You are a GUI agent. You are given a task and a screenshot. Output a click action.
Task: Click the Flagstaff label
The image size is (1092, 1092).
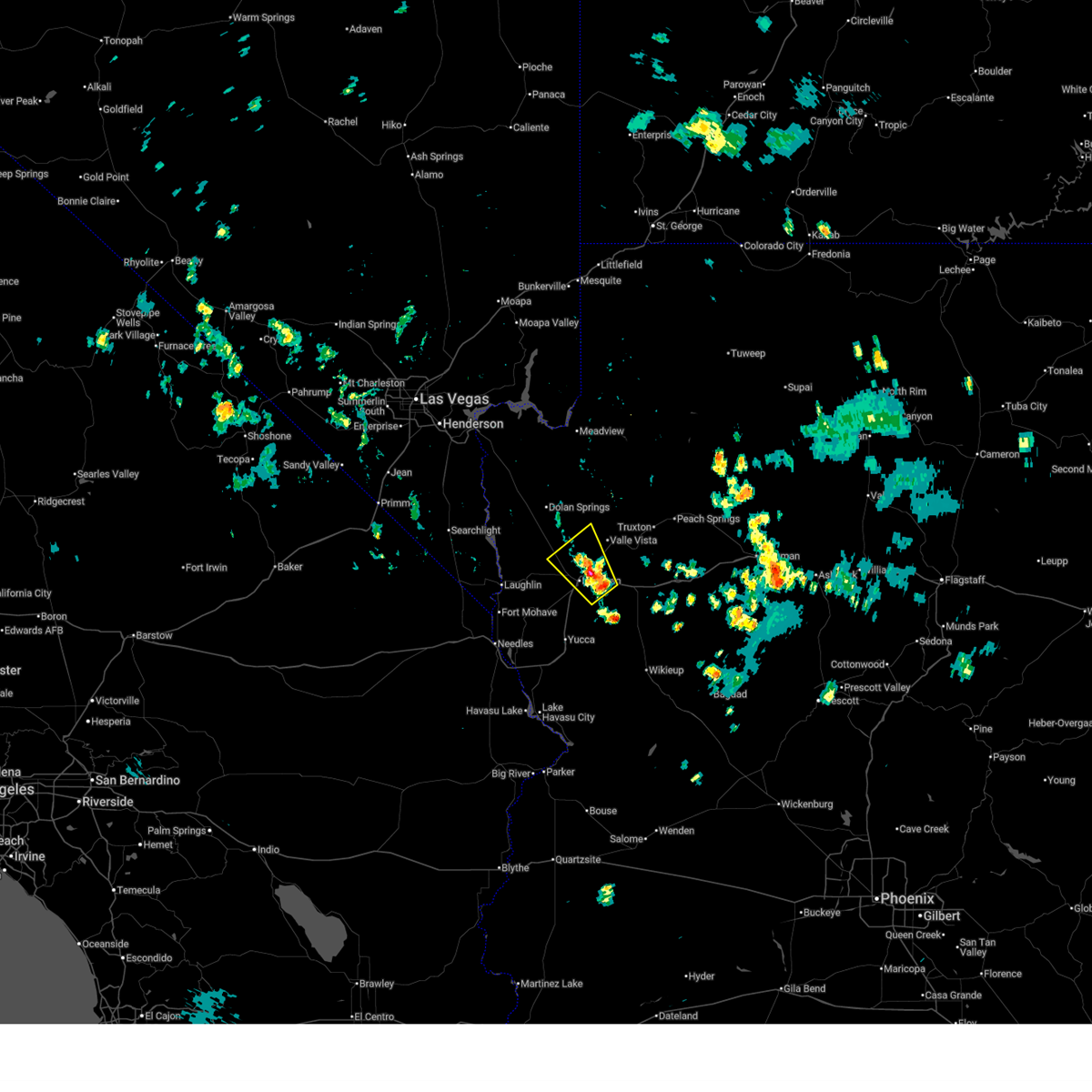(x=966, y=580)
